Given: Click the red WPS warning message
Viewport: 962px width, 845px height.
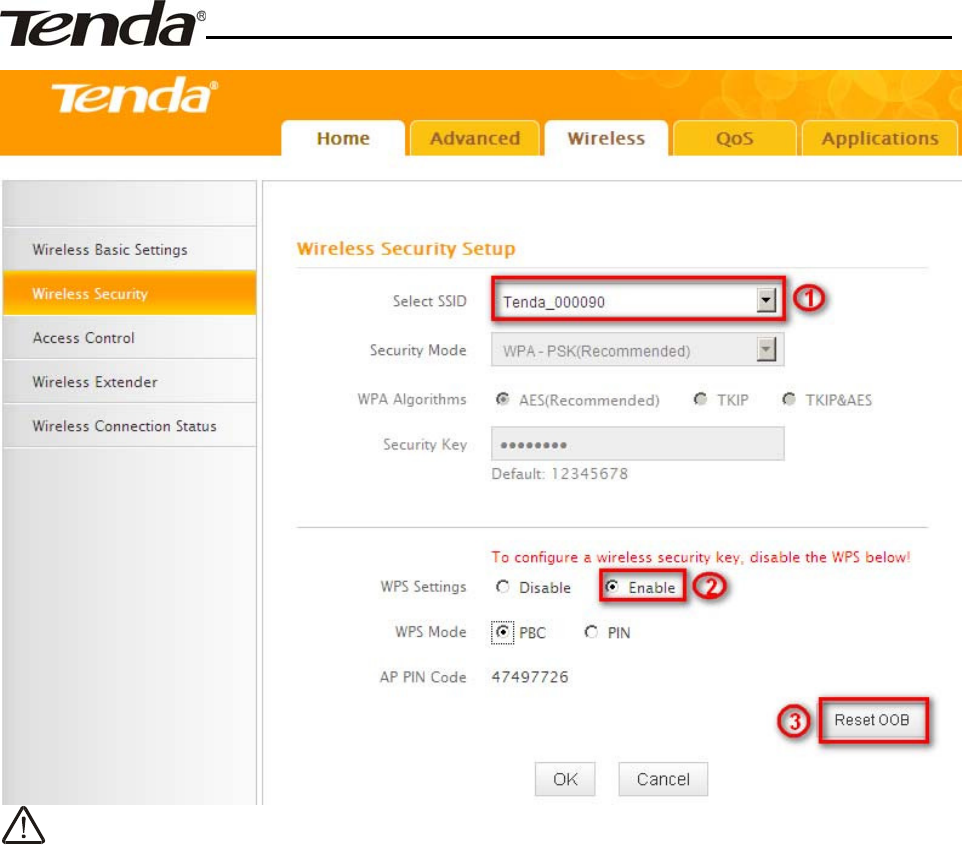Looking at the screenshot, I should (701, 557).
